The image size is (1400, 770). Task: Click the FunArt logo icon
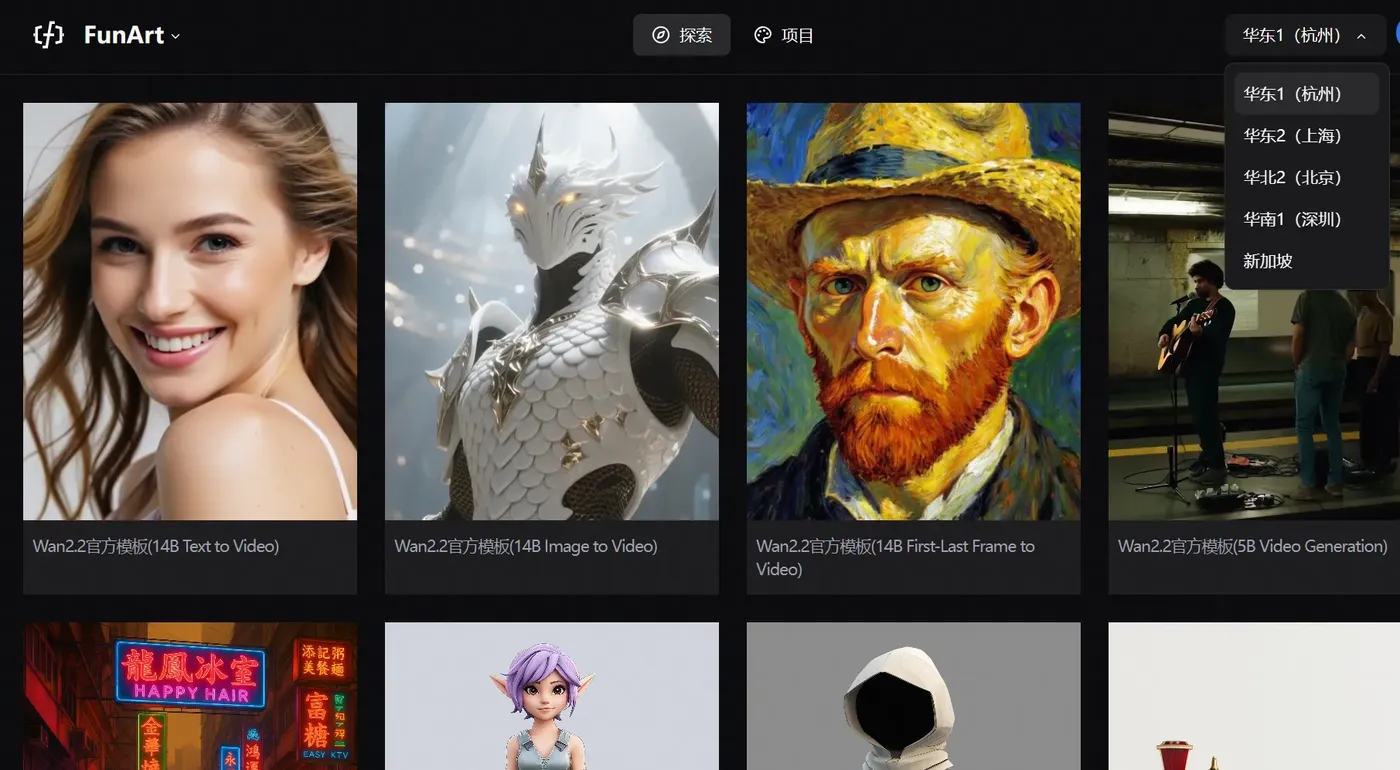click(48, 36)
